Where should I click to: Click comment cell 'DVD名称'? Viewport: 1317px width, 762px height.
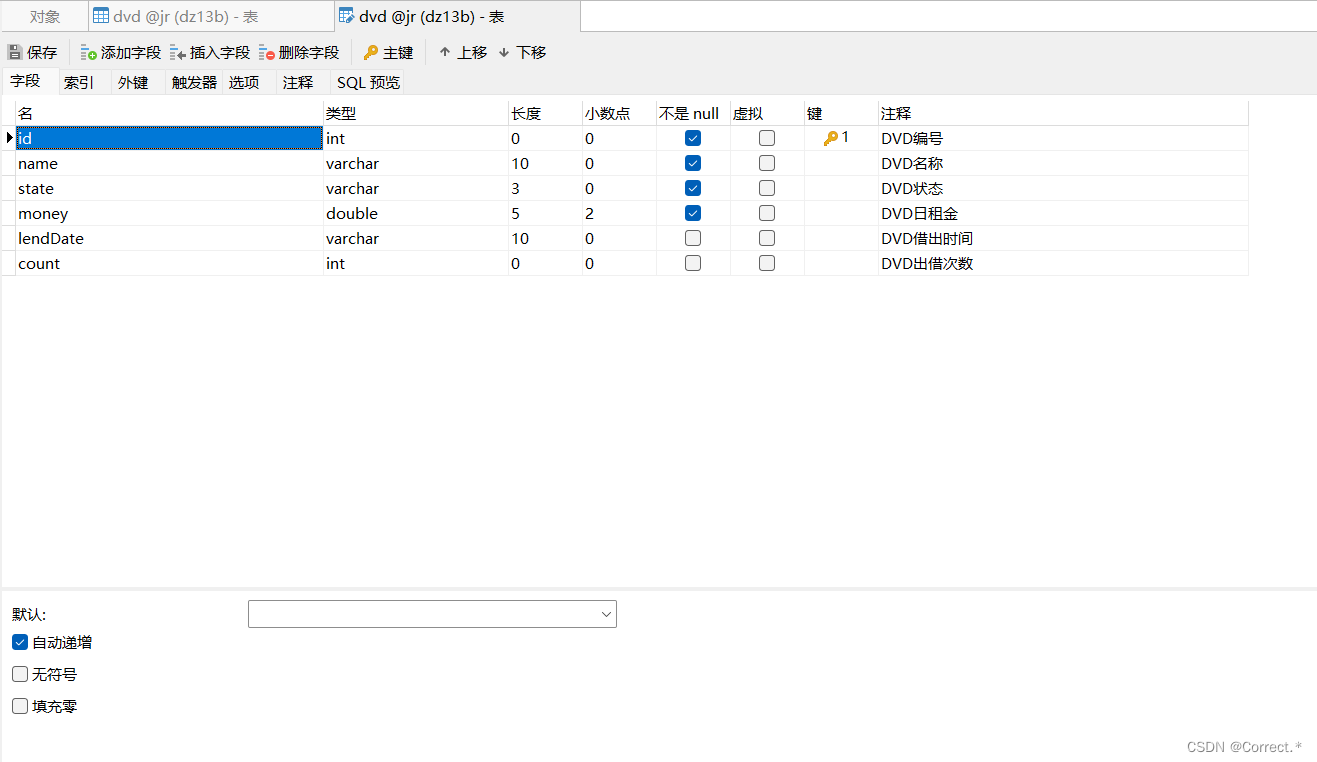(1063, 163)
